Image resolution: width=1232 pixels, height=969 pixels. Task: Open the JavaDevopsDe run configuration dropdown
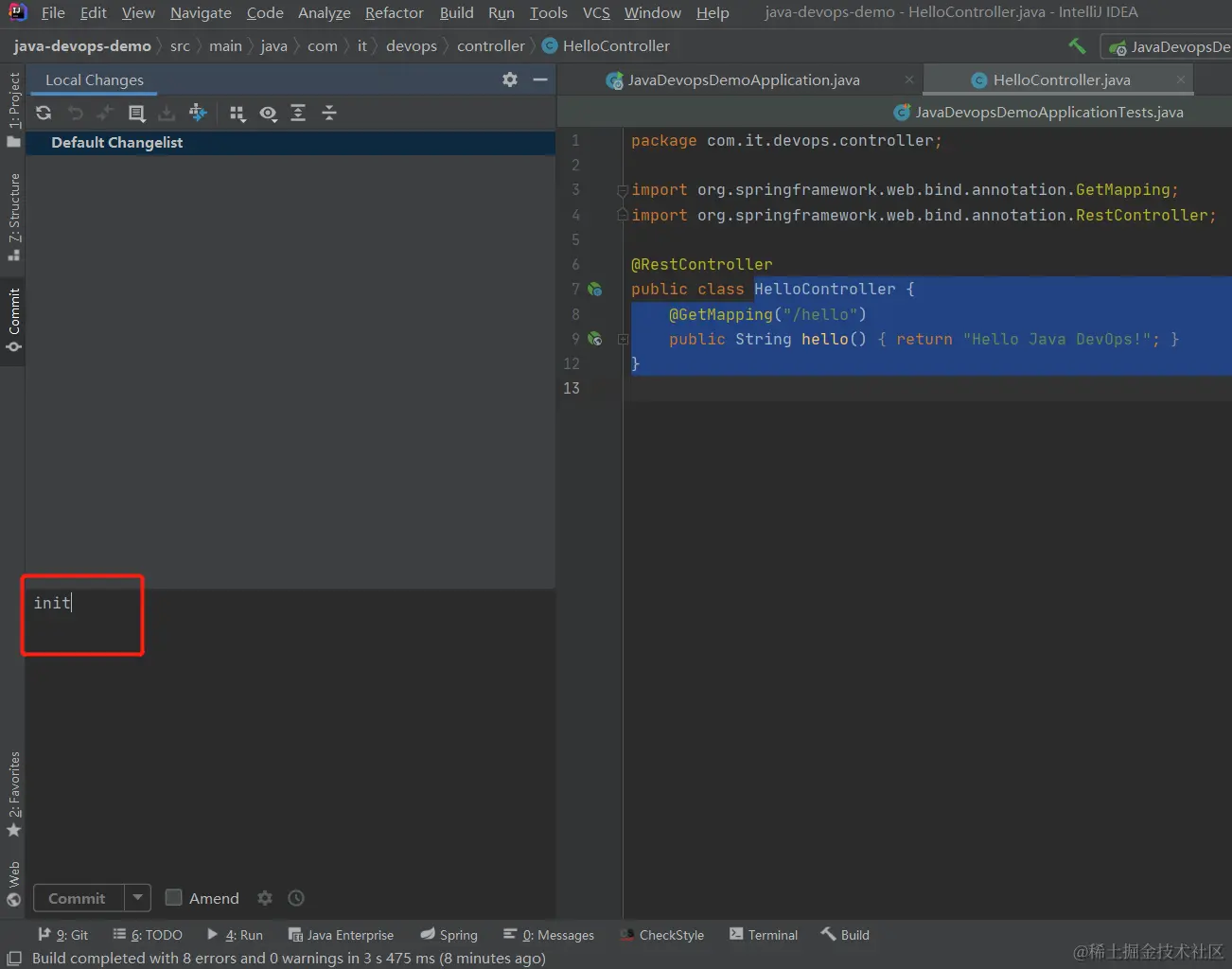[1168, 46]
